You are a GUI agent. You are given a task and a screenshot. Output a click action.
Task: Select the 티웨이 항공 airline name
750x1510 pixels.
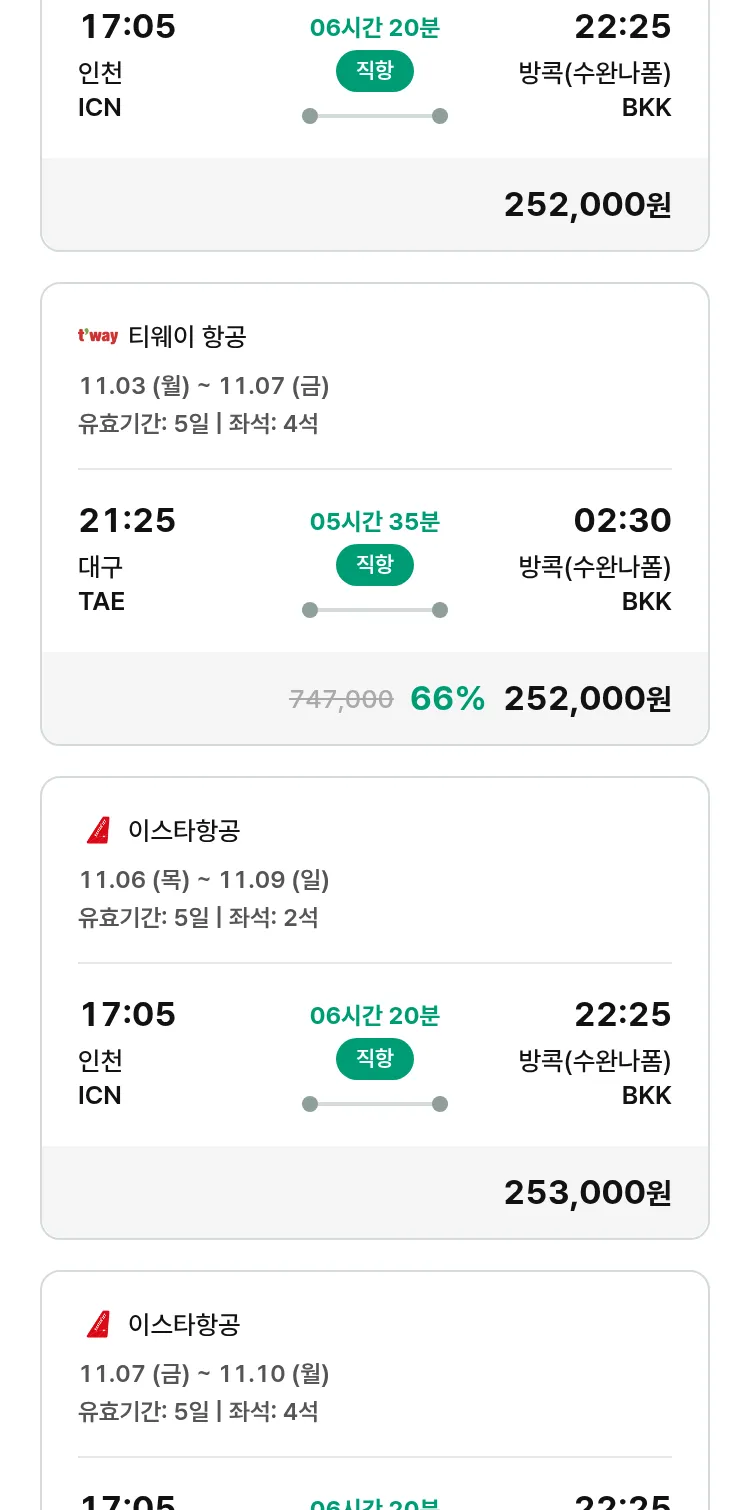[187, 337]
